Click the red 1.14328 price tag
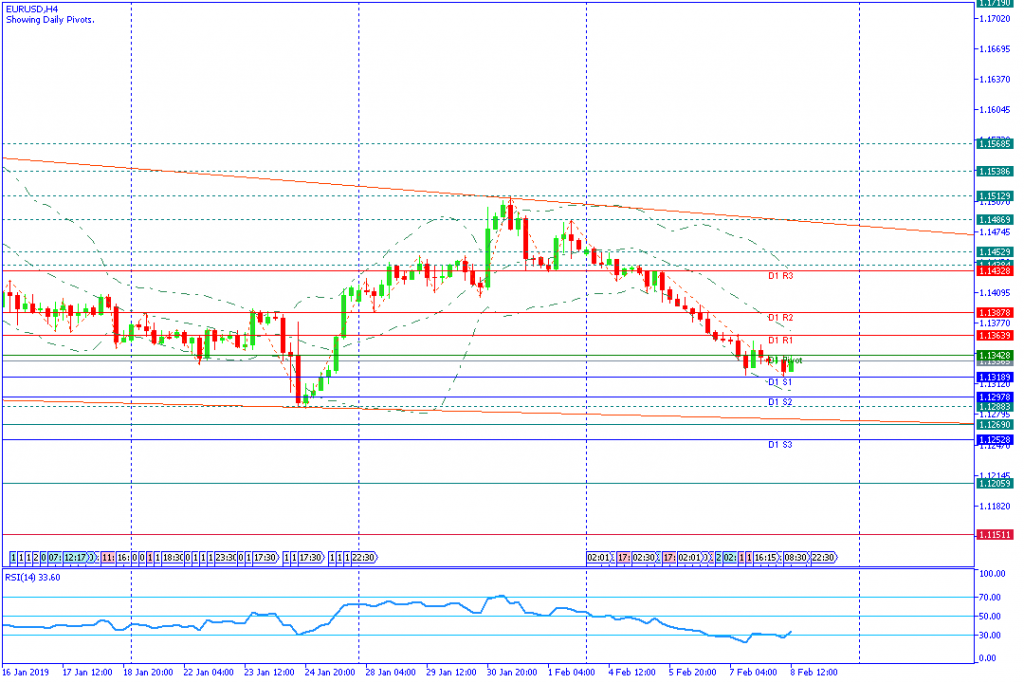1024x683 pixels. click(x=996, y=271)
